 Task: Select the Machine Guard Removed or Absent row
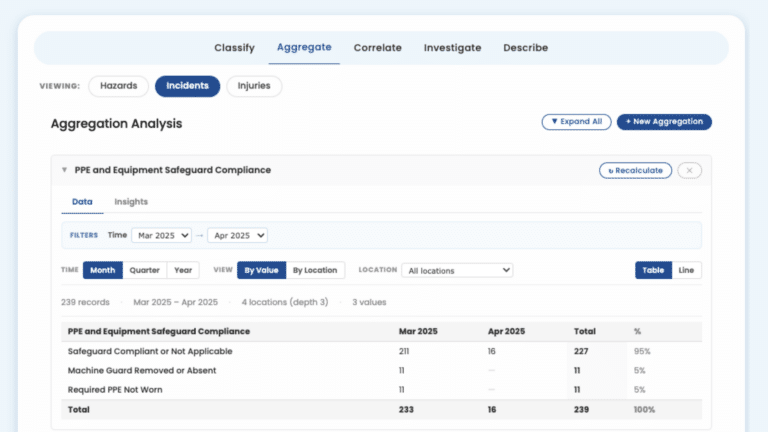pyautogui.click(x=381, y=370)
